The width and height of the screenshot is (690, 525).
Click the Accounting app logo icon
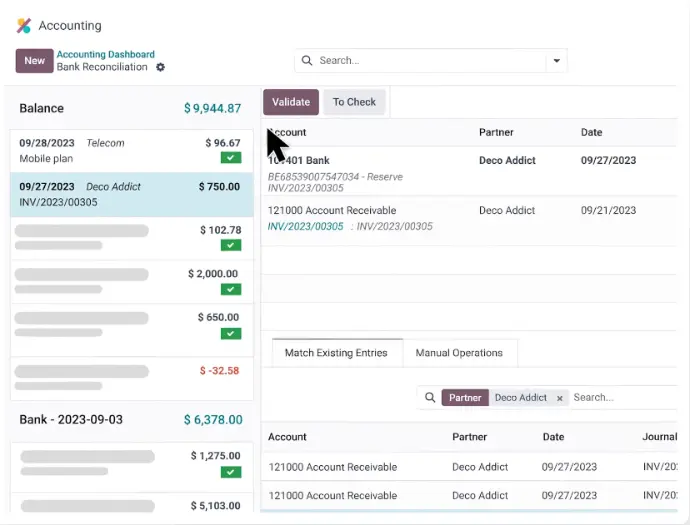coord(24,26)
